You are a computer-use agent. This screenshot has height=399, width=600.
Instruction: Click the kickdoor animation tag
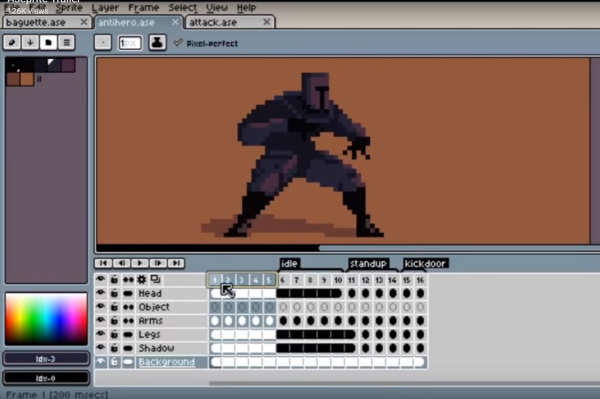[x=425, y=264]
